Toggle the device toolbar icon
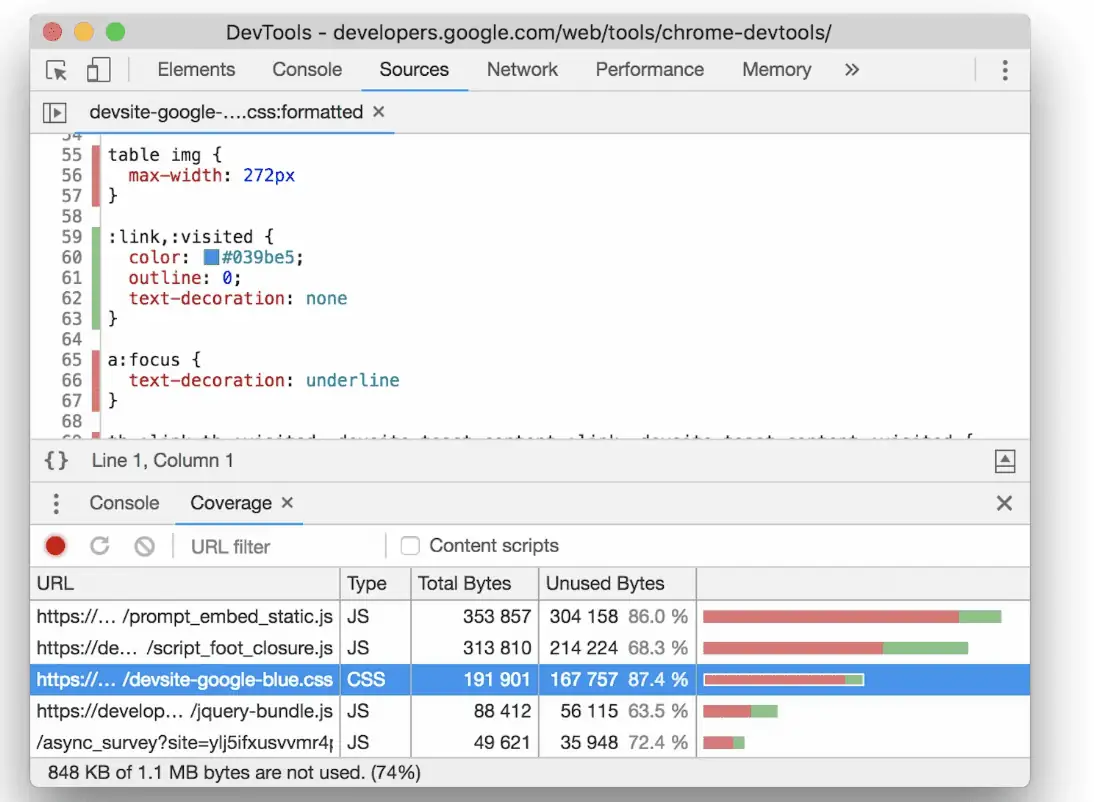The height and width of the screenshot is (802, 1094). click(x=97, y=70)
